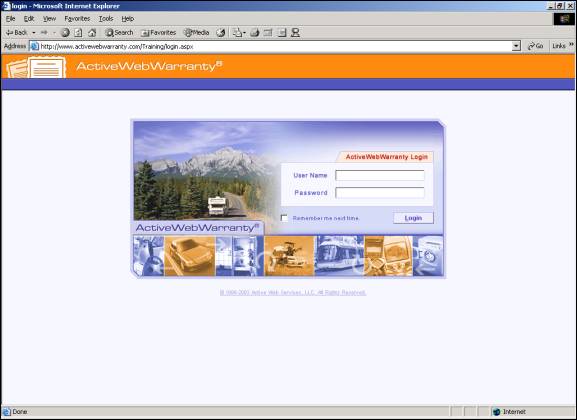Click the address bar URL field
The image size is (577, 420).
coord(275,46)
